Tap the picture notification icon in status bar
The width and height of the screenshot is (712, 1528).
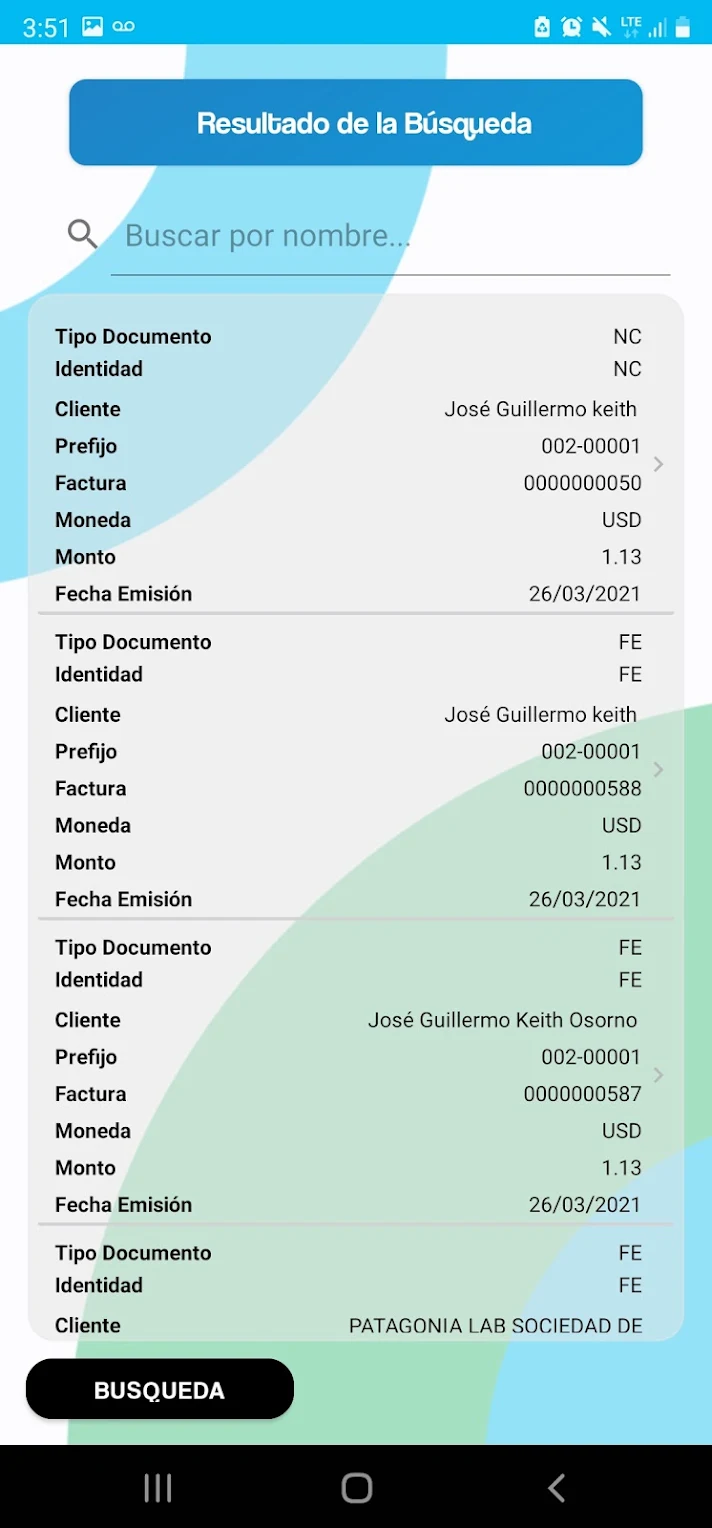tap(92, 27)
